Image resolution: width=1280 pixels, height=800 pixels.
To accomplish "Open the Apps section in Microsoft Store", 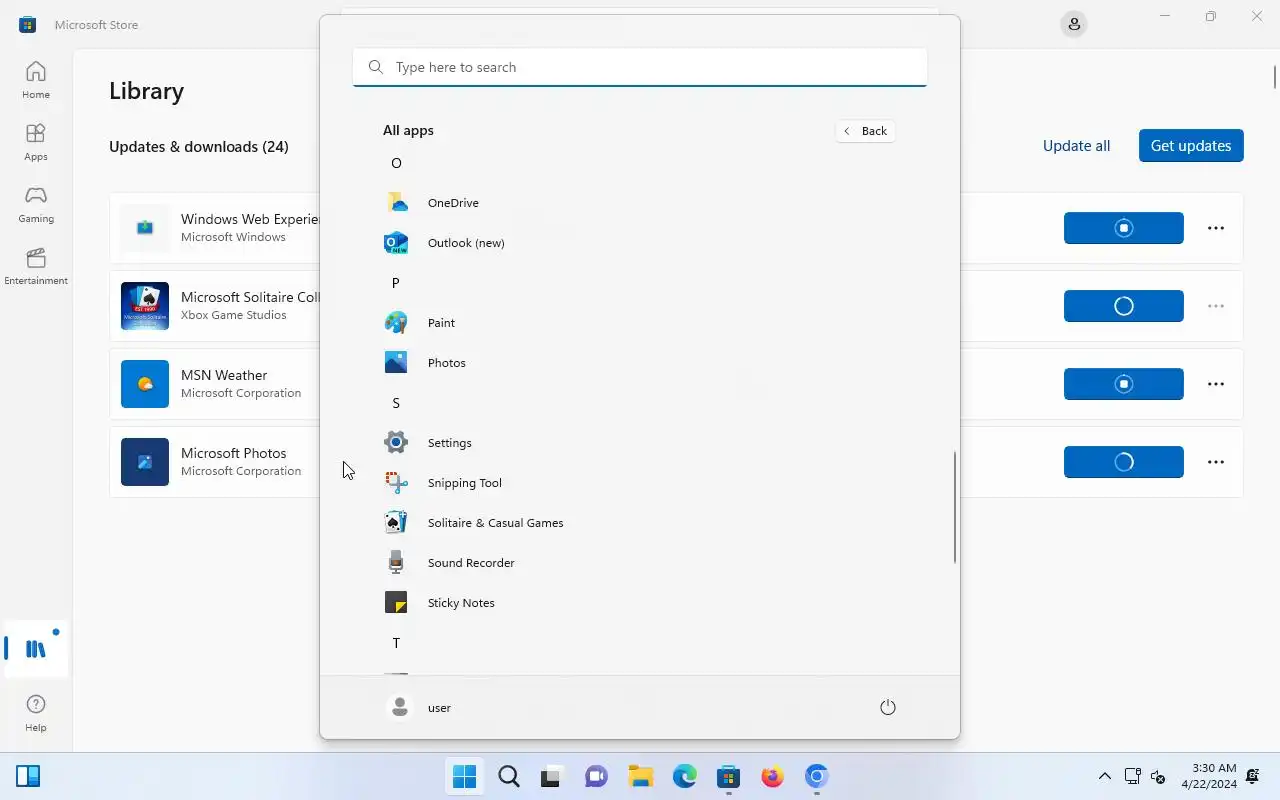I will pyautogui.click(x=36, y=142).
